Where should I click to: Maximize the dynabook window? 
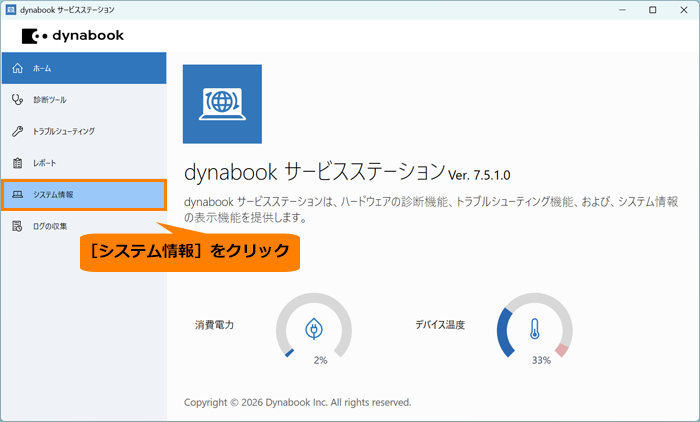[653, 10]
